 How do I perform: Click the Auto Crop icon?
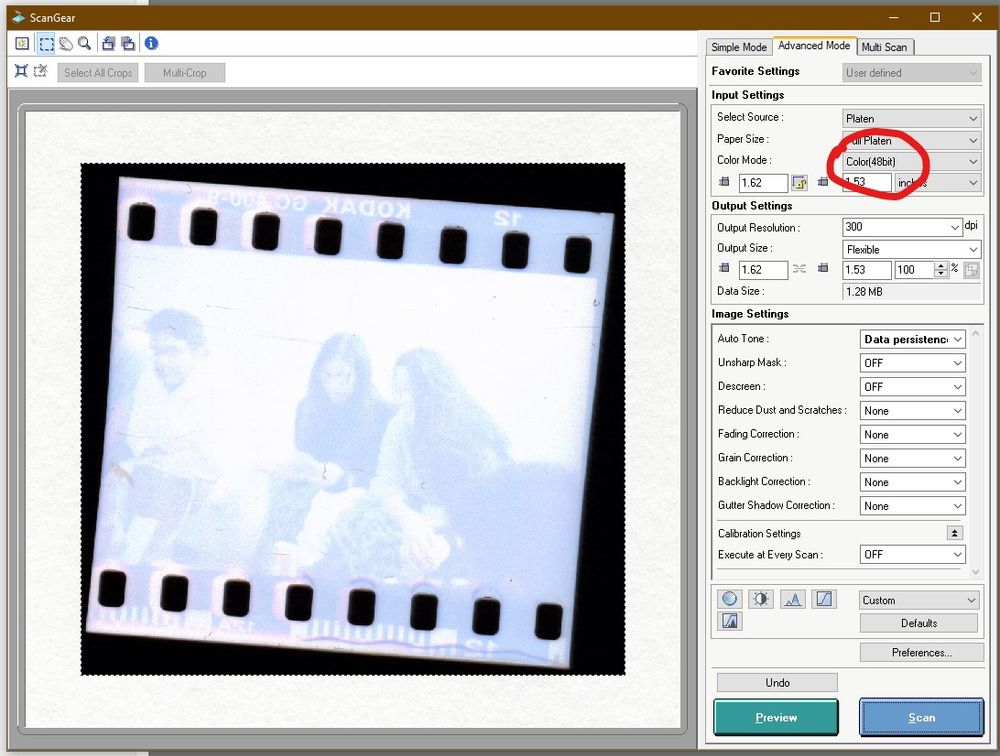21,71
